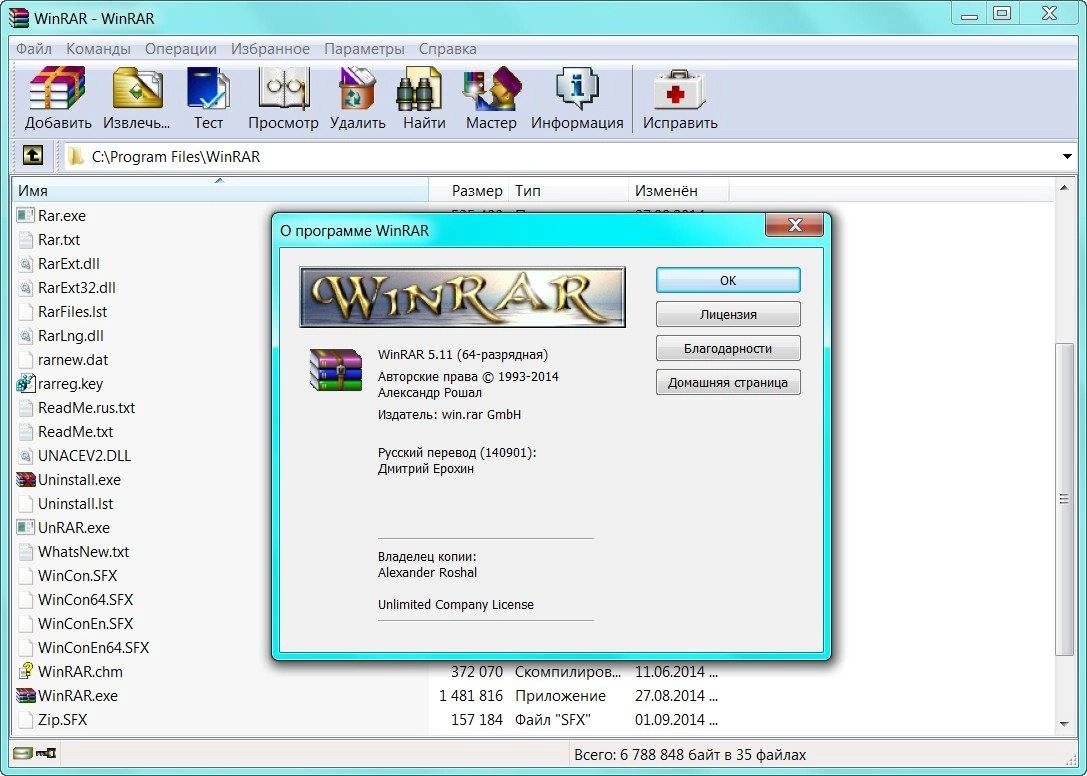
Task: Click the WinRAR title bar app icon
Action: coord(19,17)
